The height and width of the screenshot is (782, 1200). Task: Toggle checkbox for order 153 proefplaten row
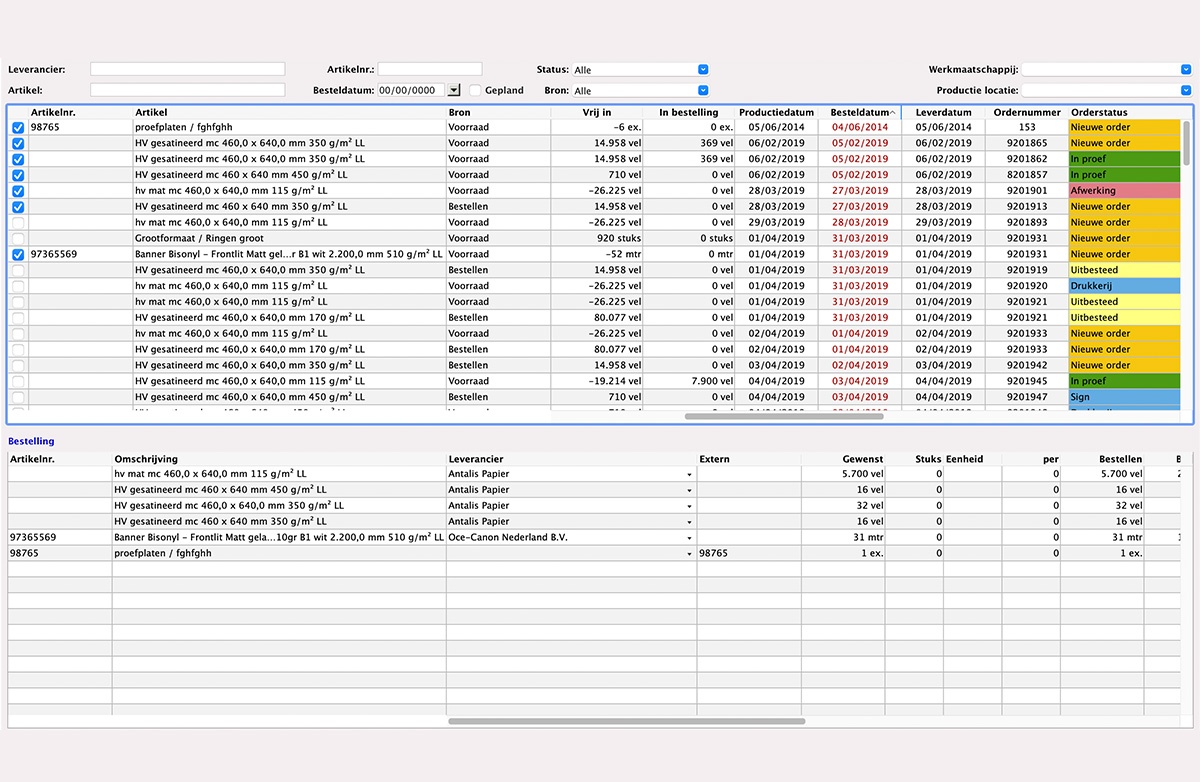click(18, 128)
